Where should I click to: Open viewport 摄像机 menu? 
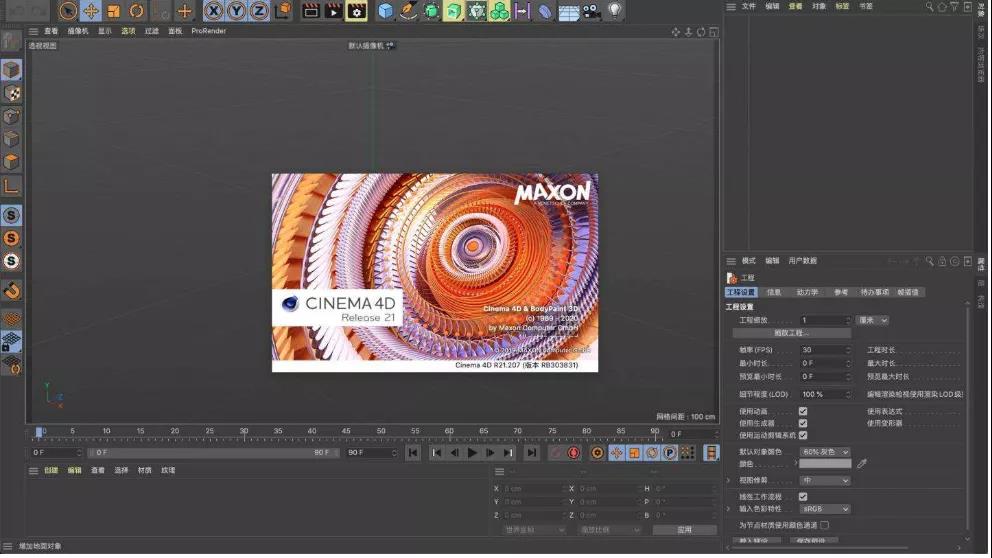[x=78, y=31]
